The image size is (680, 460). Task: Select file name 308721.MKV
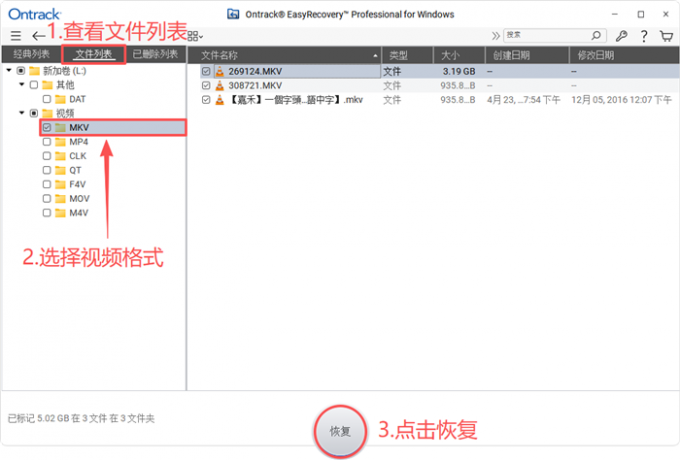(255, 85)
